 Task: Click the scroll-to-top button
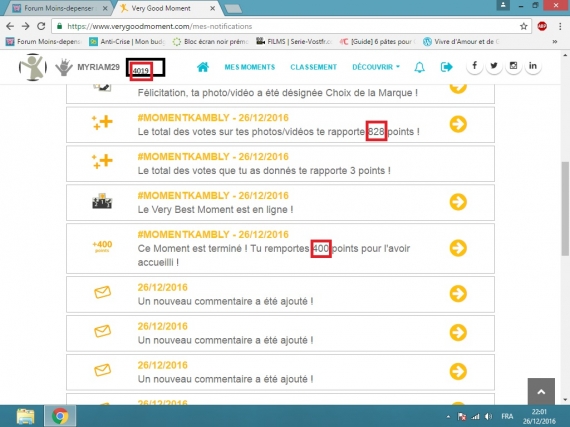tap(541, 391)
